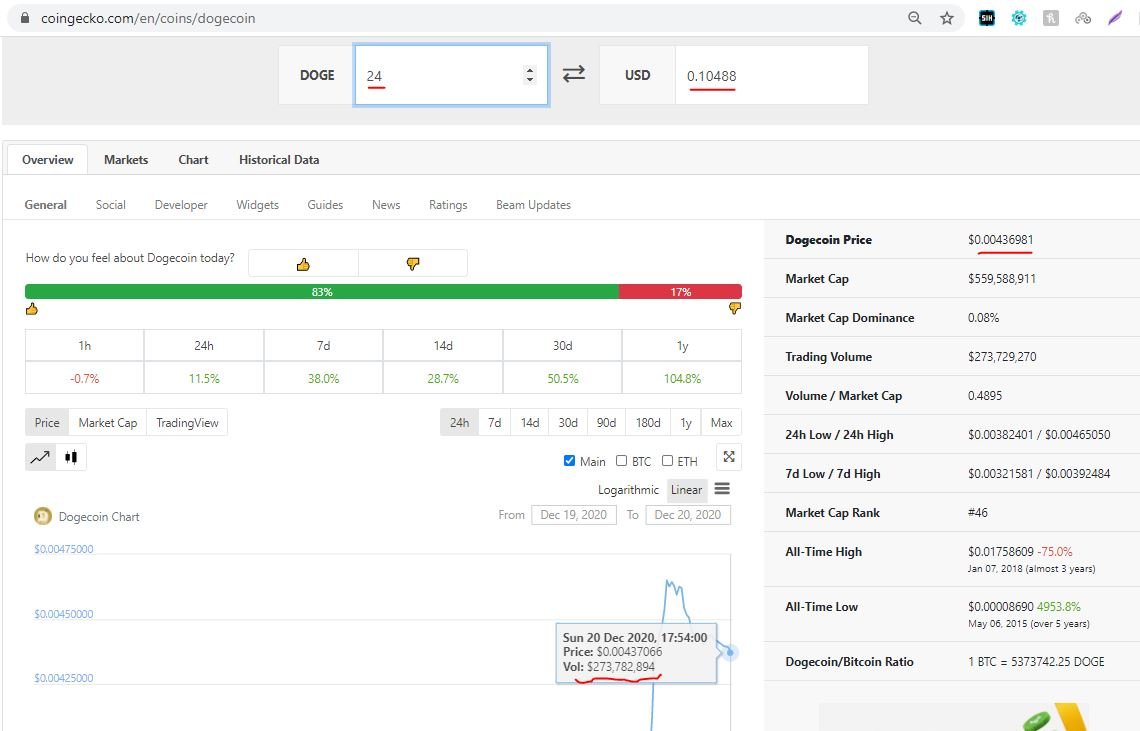Enable the ETH comparison checkbox
This screenshot has height=731, width=1140.
tap(667, 461)
